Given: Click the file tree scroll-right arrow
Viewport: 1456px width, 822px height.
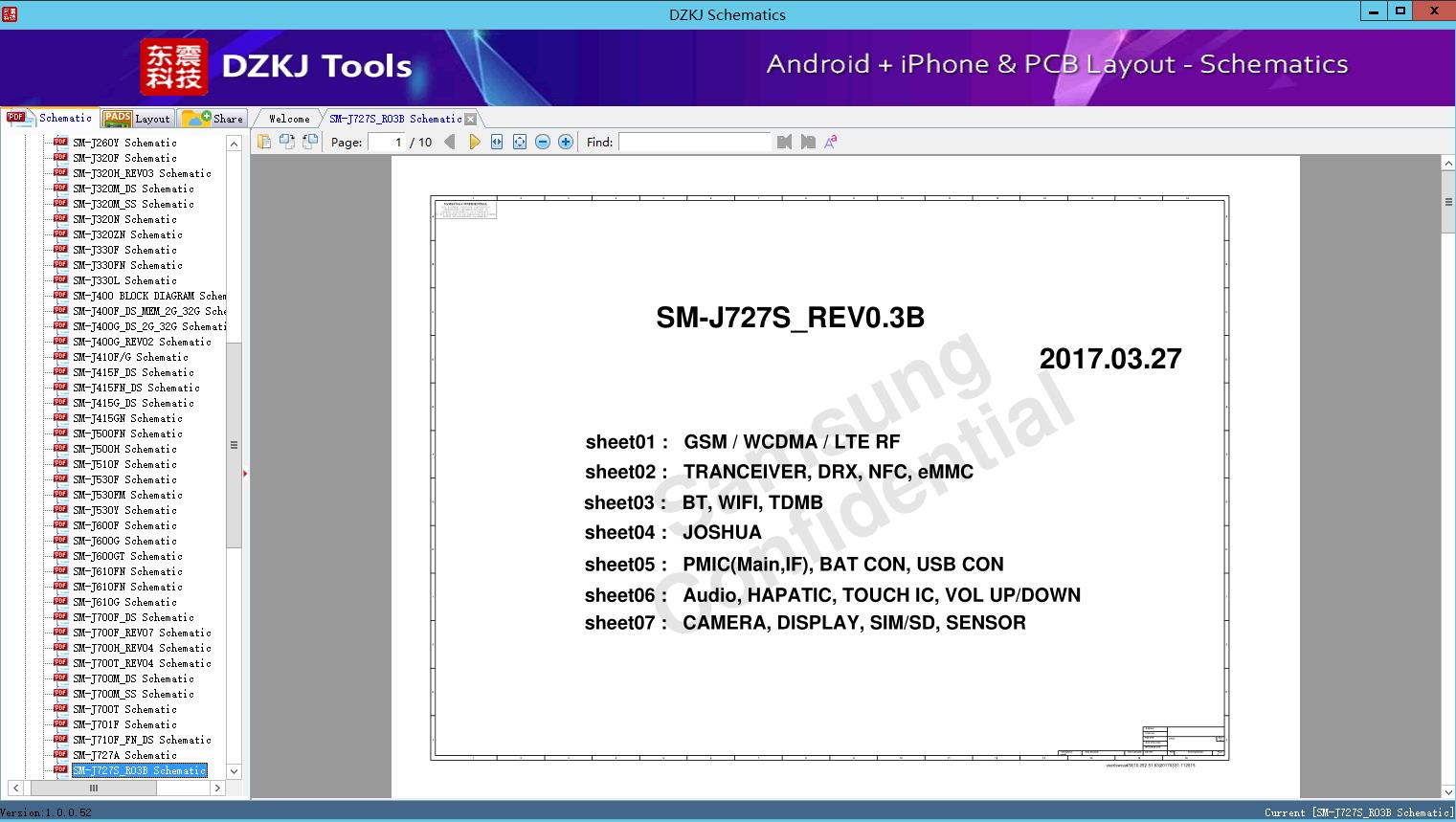Looking at the screenshot, I should point(217,788).
